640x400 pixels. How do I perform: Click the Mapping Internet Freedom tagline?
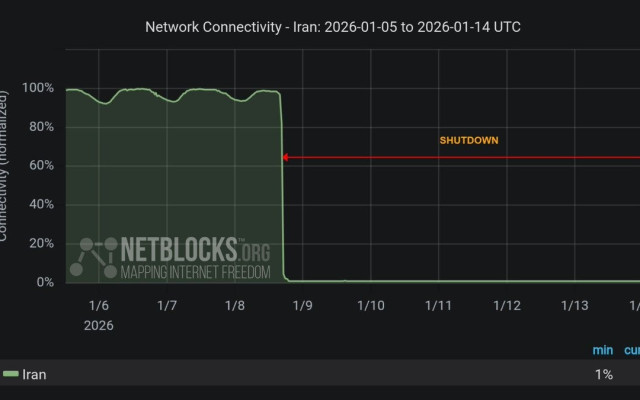pyautogui.click(x=181, y=271)
